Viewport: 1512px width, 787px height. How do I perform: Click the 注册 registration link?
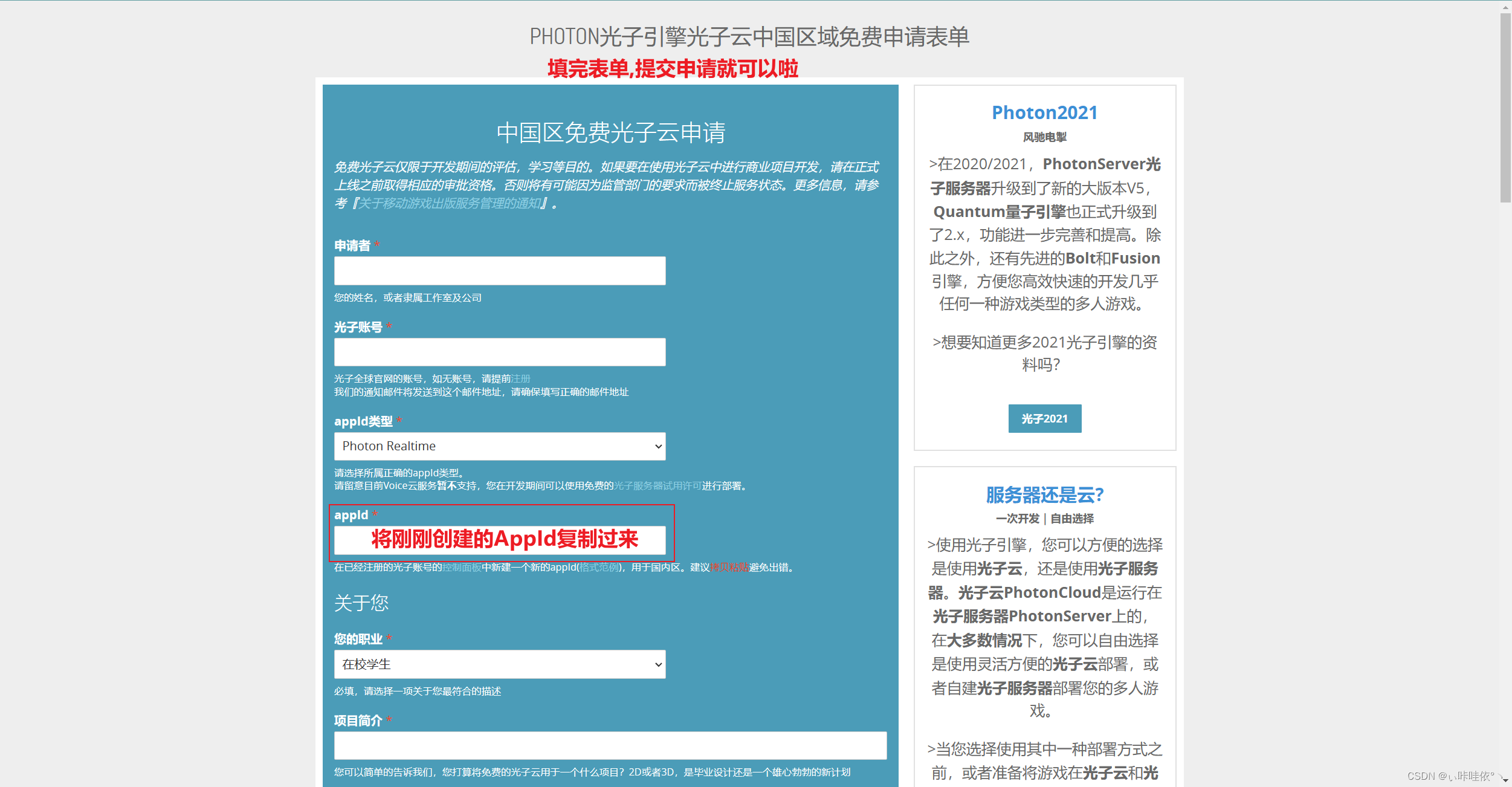point(520,378)
